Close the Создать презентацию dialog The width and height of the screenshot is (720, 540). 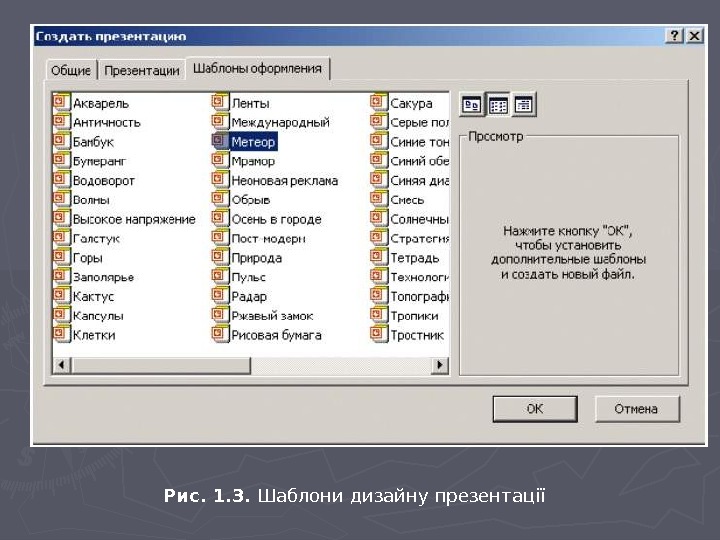695,36
